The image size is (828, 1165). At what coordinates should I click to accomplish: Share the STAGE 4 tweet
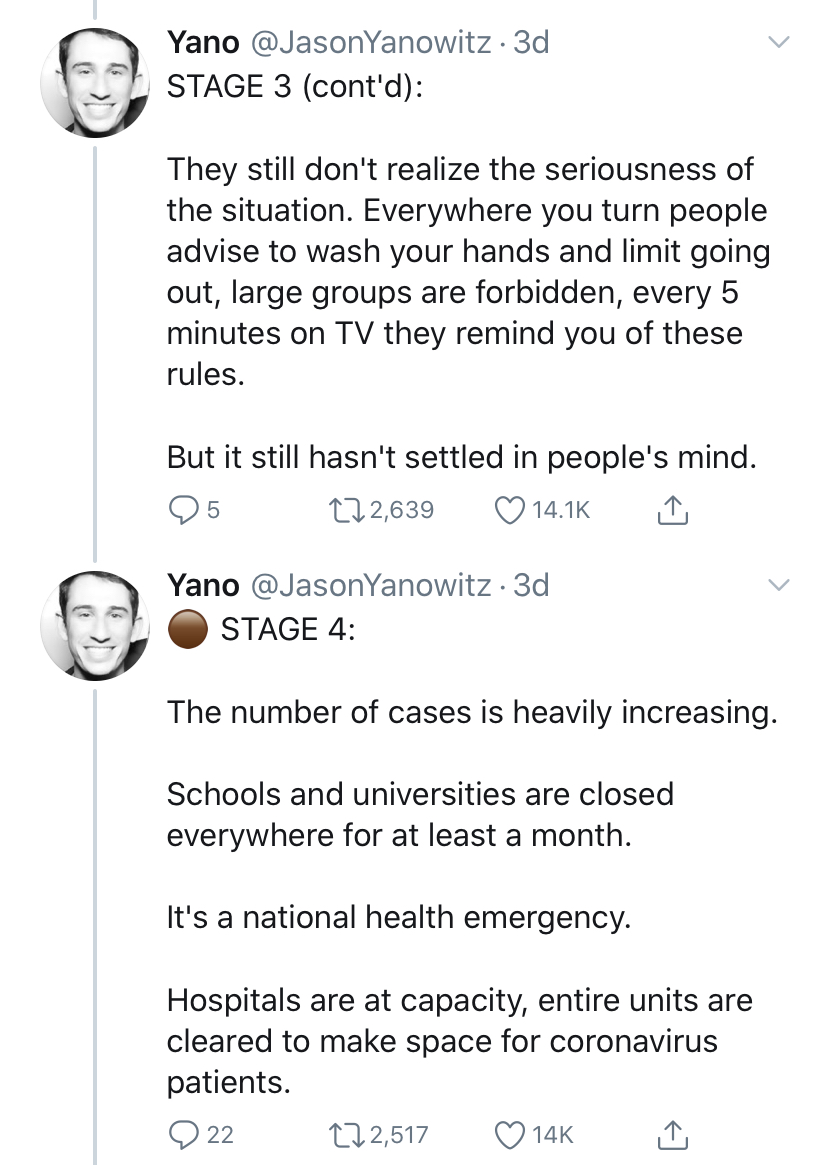[672, 1134]
